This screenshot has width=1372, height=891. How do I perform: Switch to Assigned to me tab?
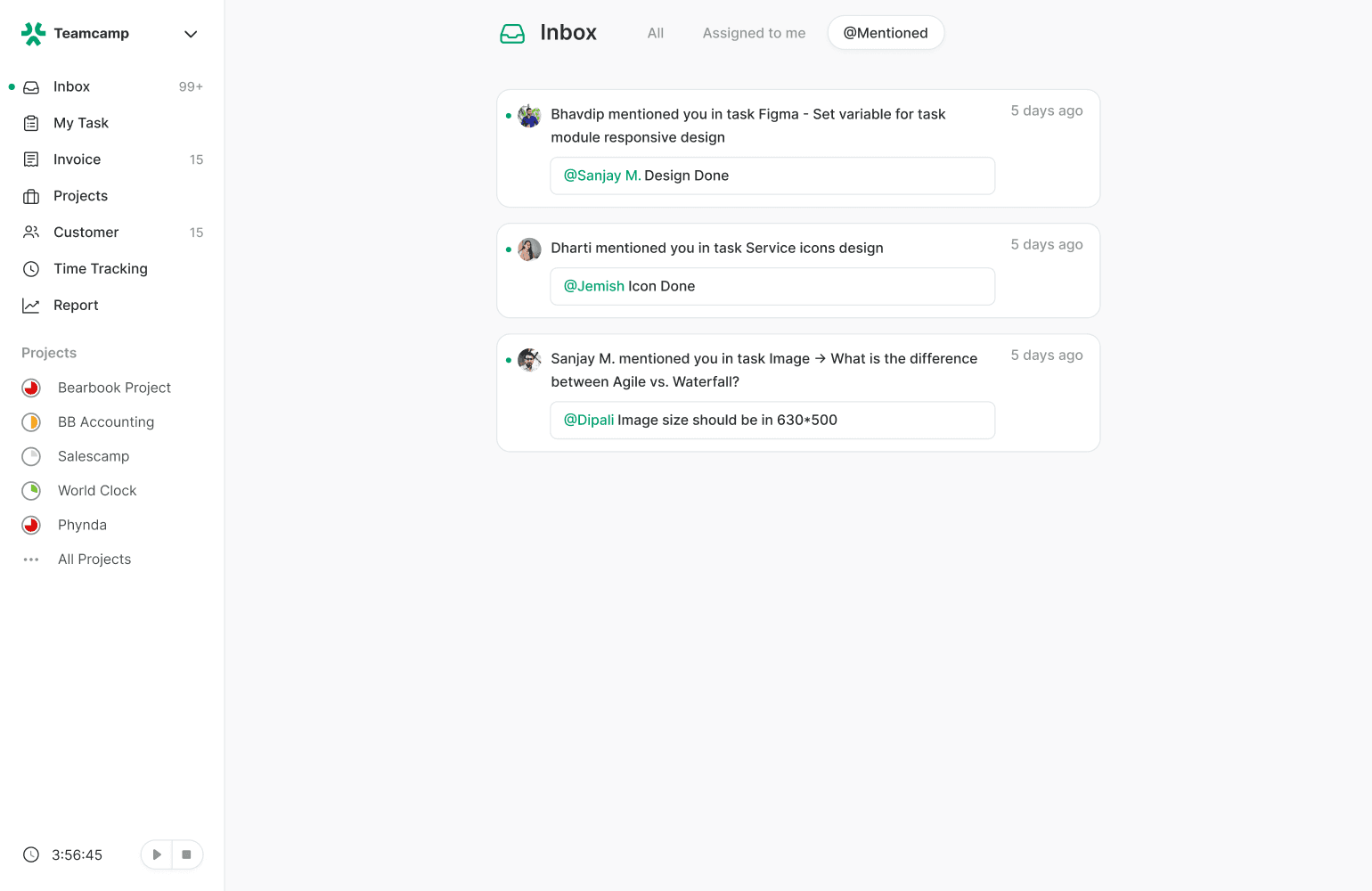(x=754, y=33)
